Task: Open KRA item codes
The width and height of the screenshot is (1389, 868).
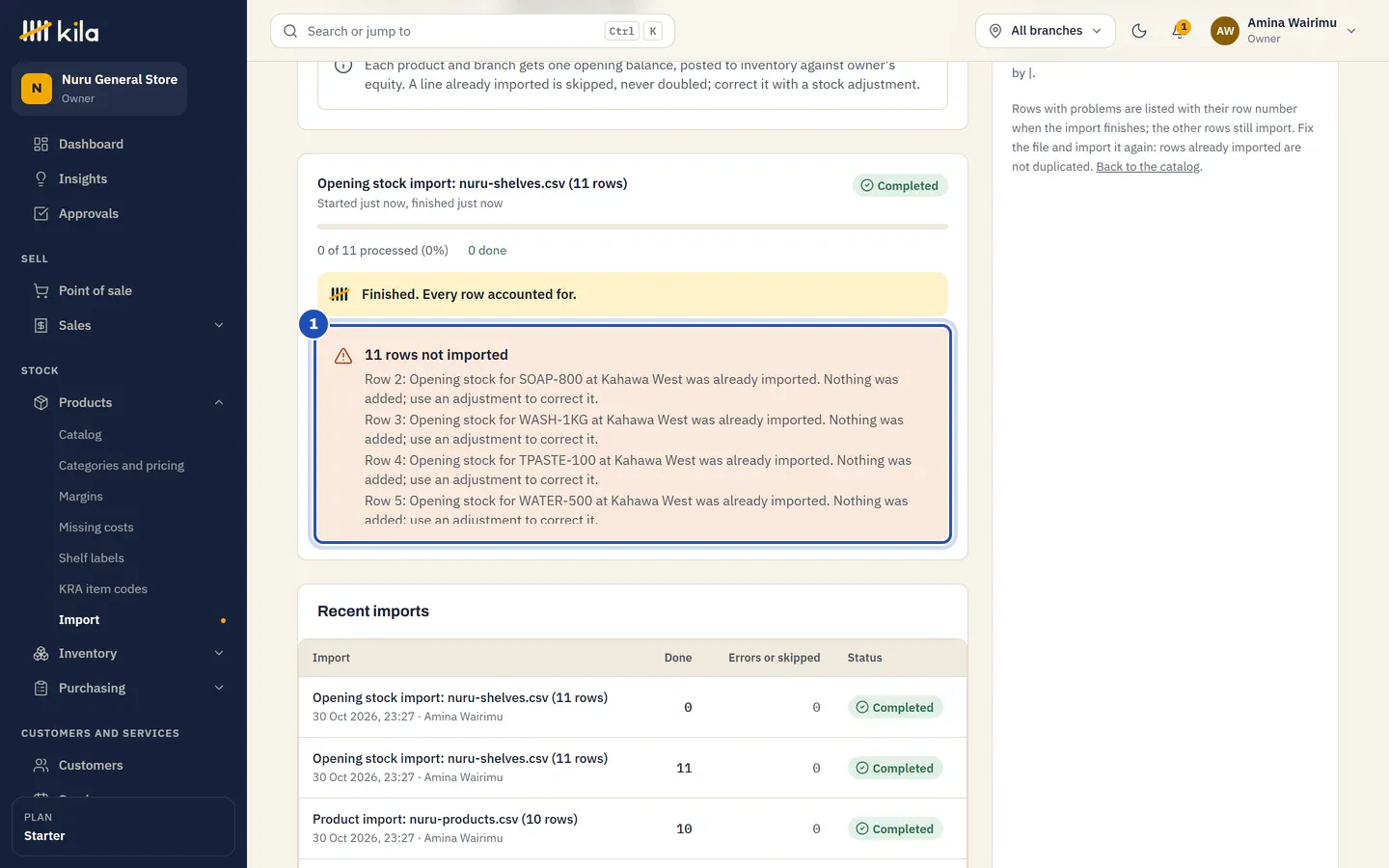Action: click(x=103, y=588)
